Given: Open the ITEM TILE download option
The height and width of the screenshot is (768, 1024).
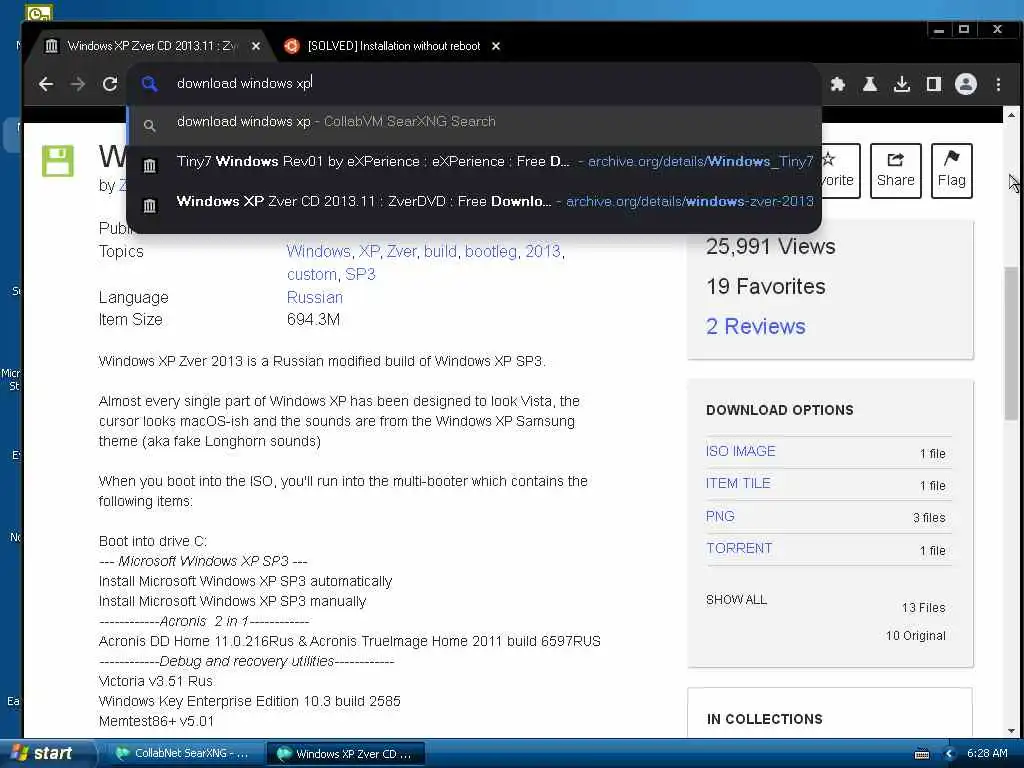Looking at the screenshot, I should [x=738, y=483].
